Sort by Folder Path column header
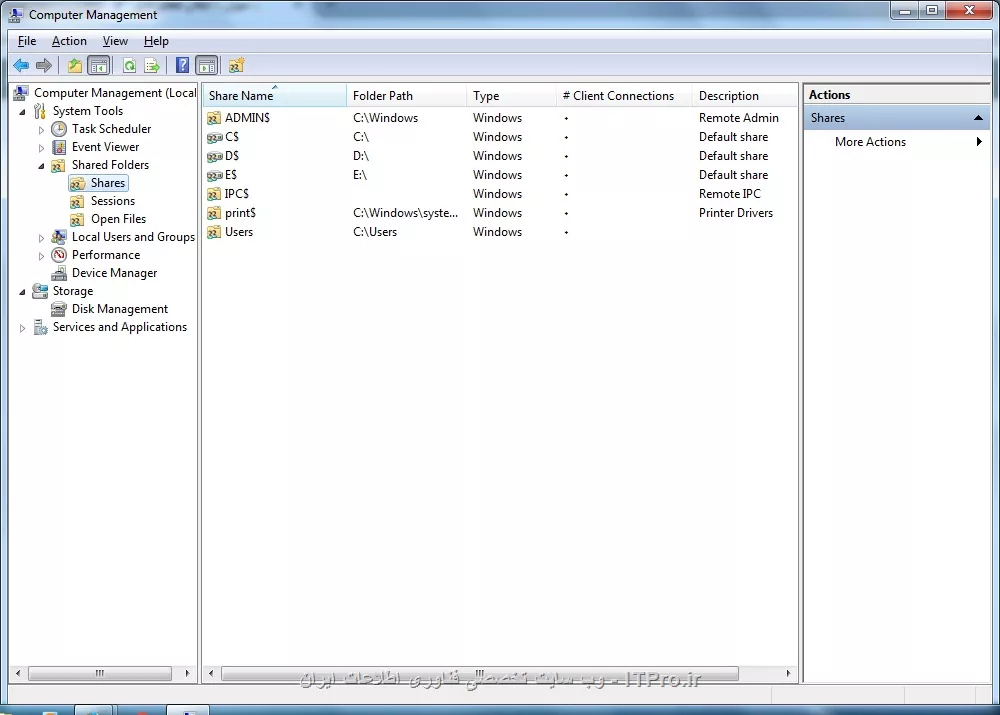The image size is (1000, 715). [407, 96]
